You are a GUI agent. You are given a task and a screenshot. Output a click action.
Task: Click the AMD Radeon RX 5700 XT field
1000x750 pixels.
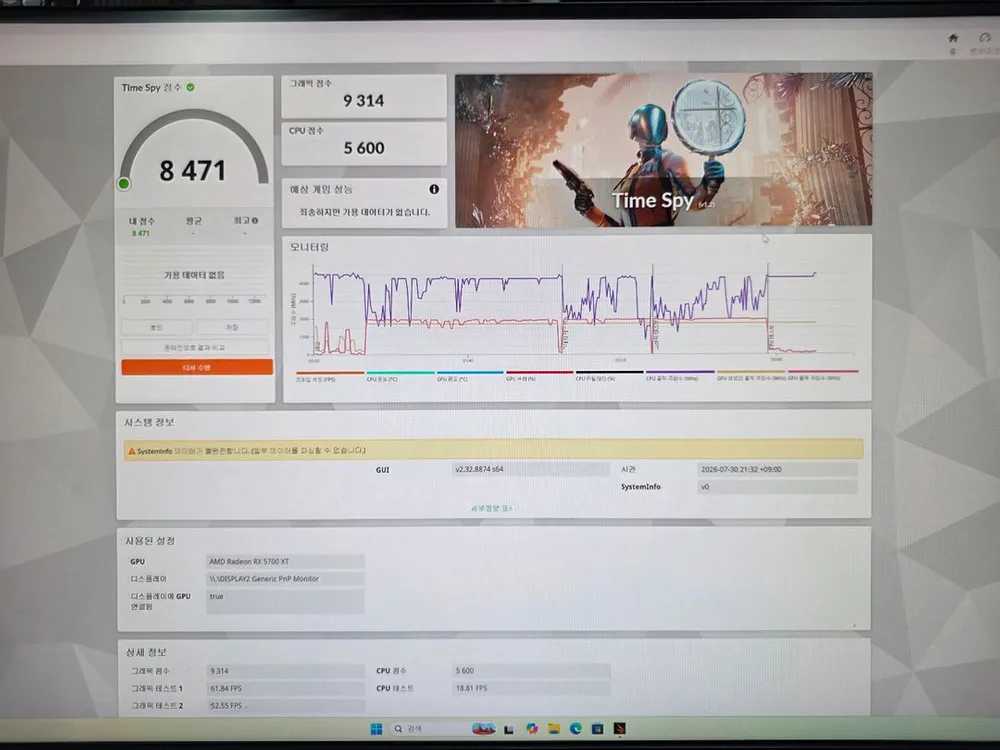[x=285, y=561]
